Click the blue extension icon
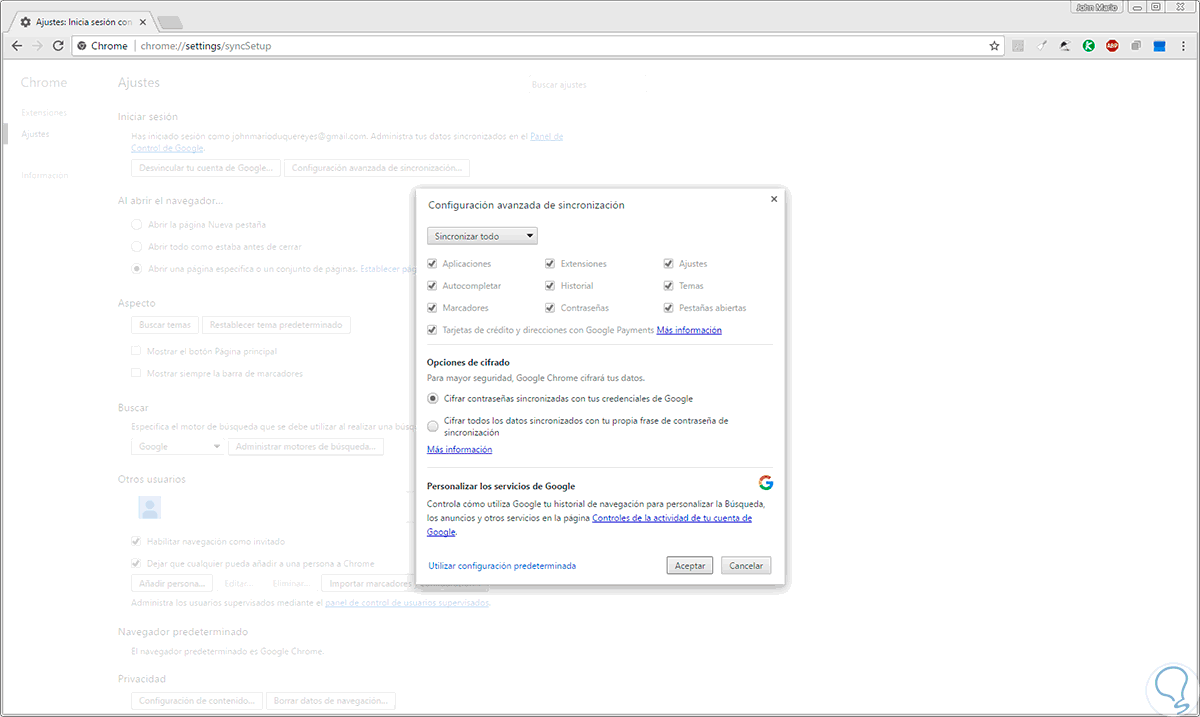This screenshot has height=717, width=1200. pyautogui.click(x=1160, y=46)
